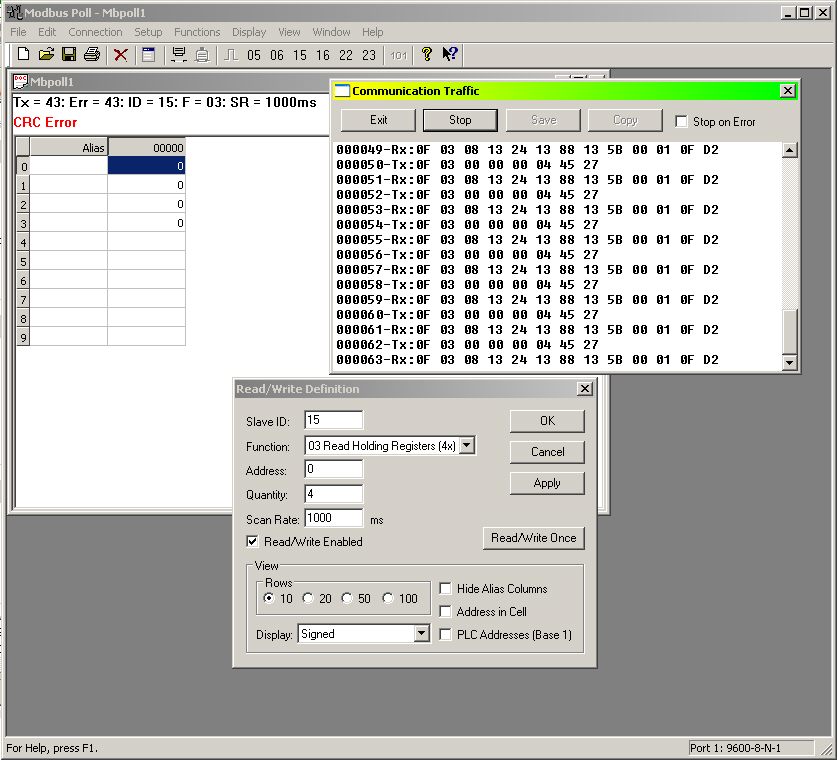Click the traffic log scrollbar down arrow
This screenshot has height=760, width=837.
[789, 363]
